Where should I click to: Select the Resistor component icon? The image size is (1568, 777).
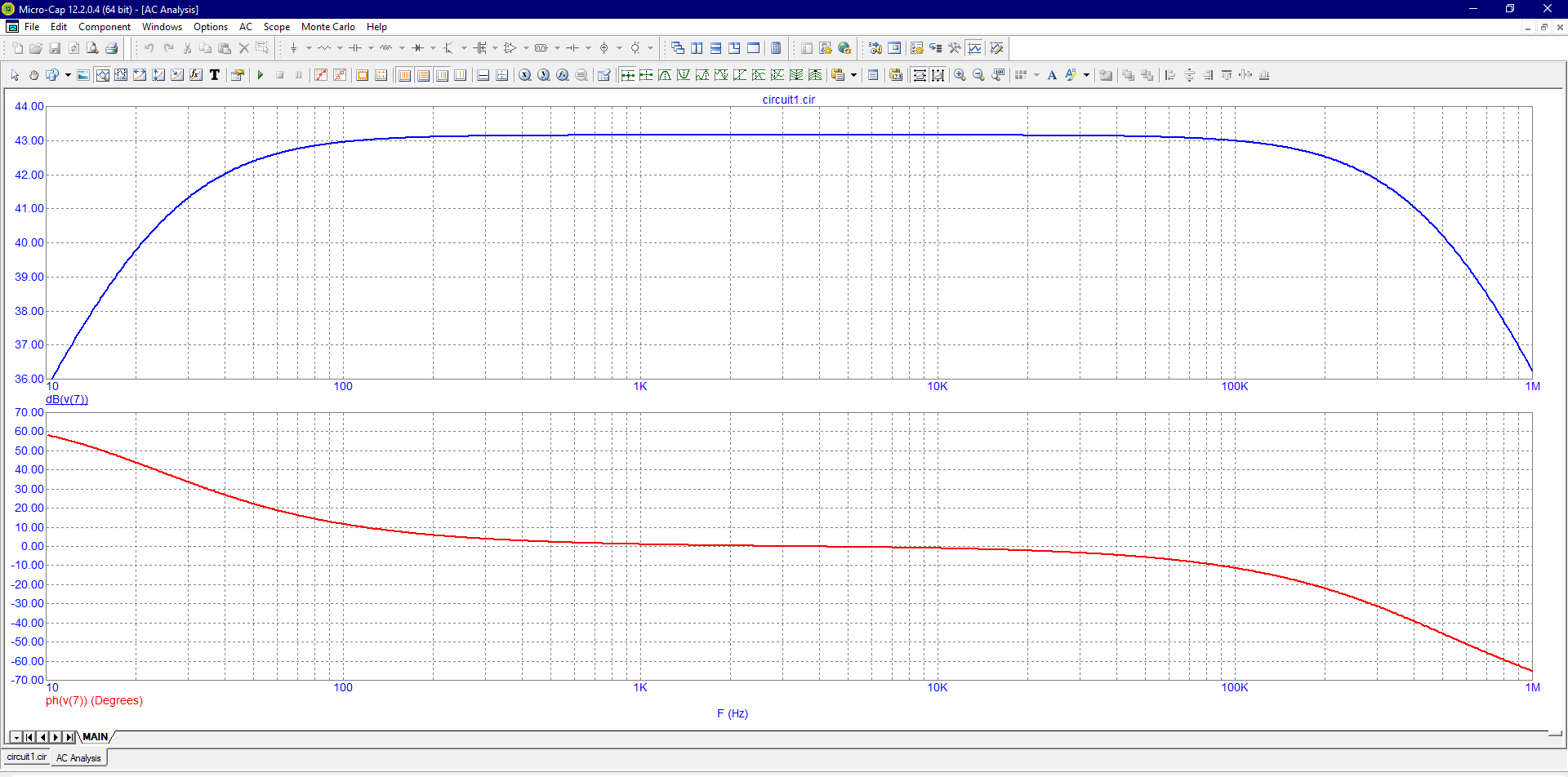tap(324, 48)
